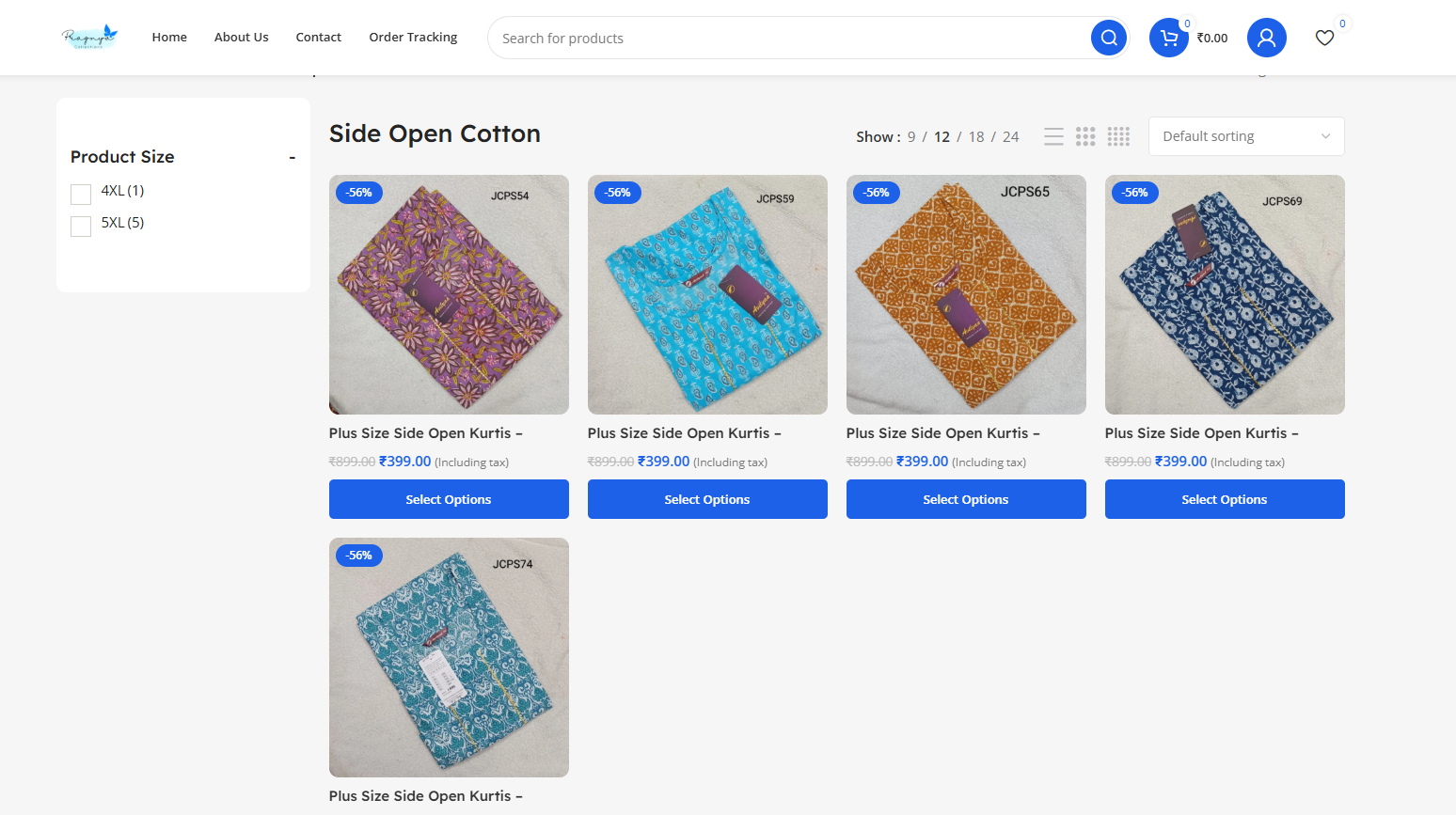Open the Order Tracking page
The image size is (1456, 815).
(x=413, y=38)
